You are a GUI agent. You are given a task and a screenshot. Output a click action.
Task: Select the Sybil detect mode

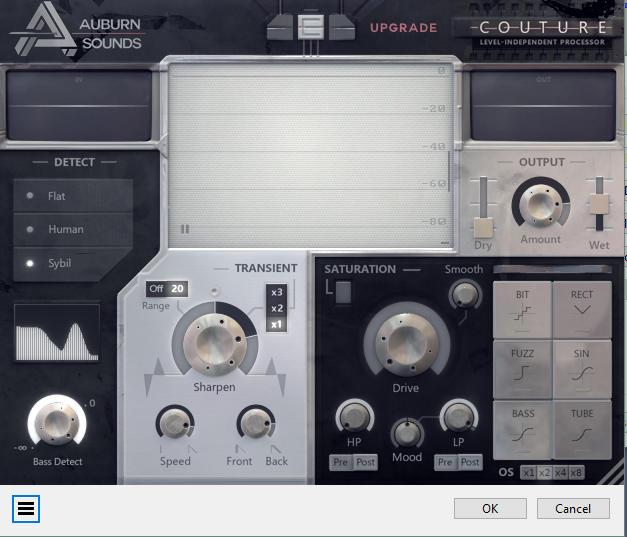(73, 263)
